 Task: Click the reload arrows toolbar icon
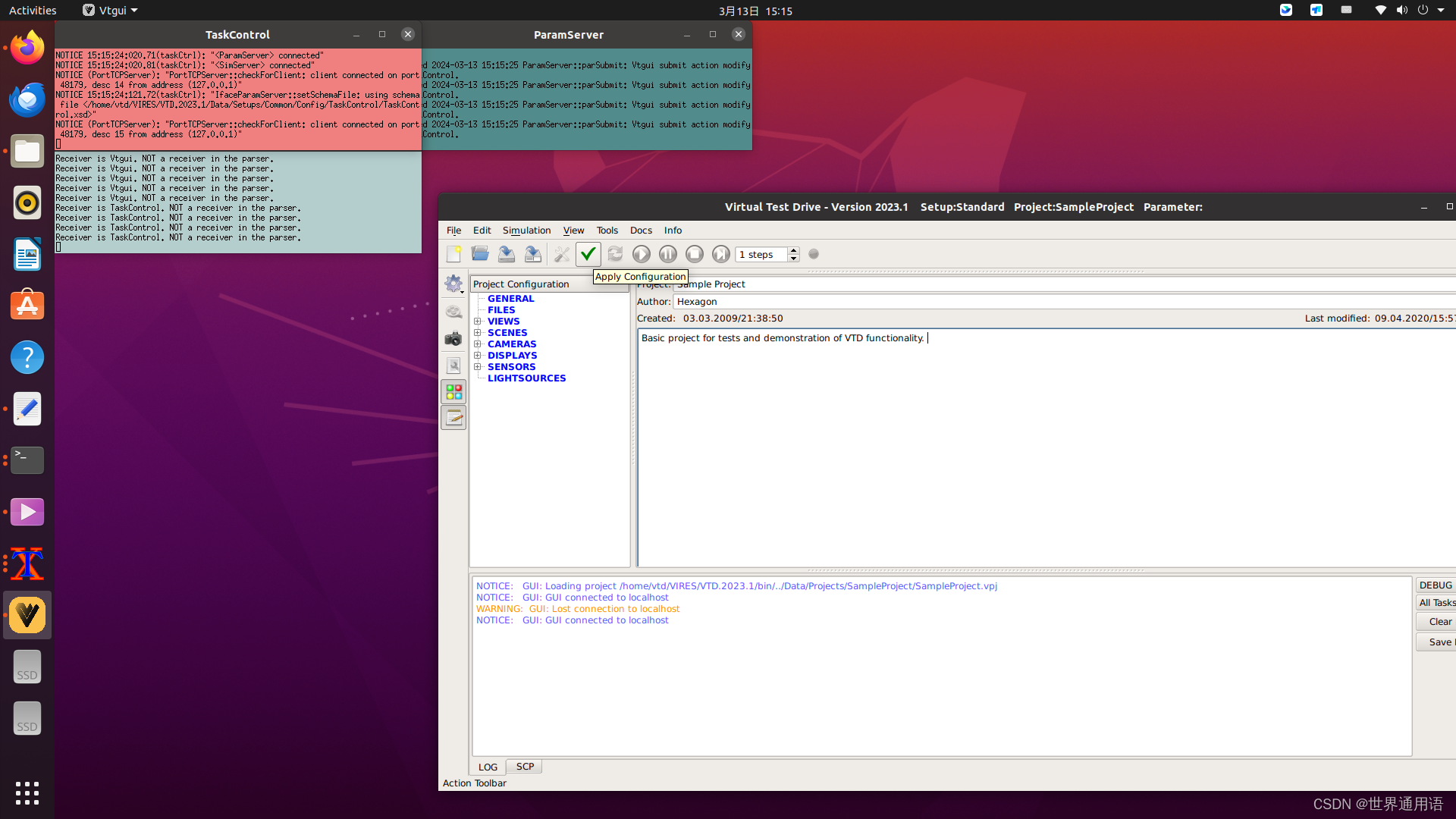tap(615, 254)
